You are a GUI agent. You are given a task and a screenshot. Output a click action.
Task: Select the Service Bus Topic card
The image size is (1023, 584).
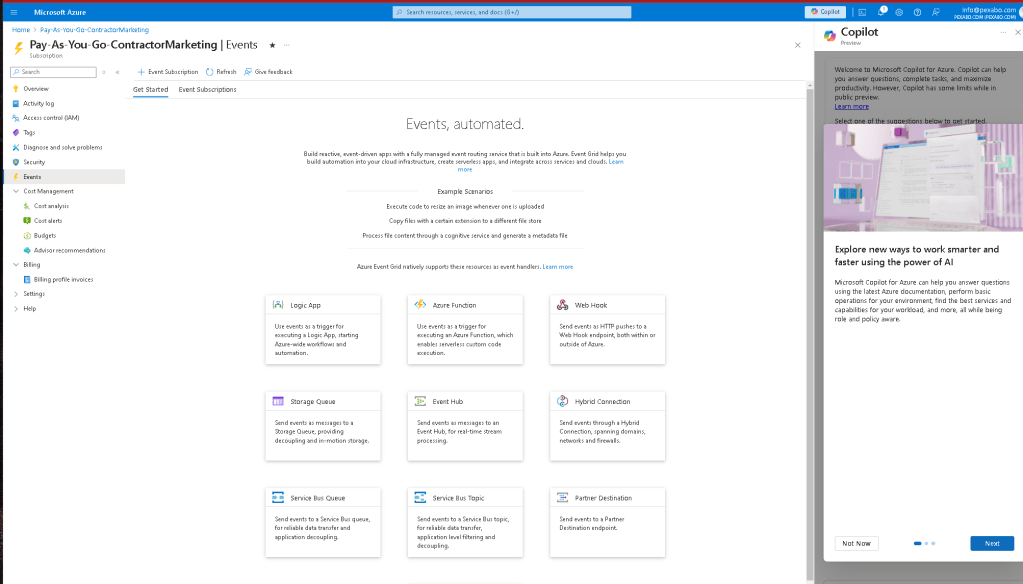coord(465,523)
